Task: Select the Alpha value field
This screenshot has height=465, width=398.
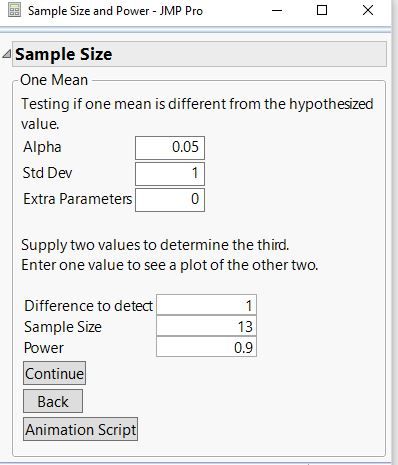Action: [170, 147]
